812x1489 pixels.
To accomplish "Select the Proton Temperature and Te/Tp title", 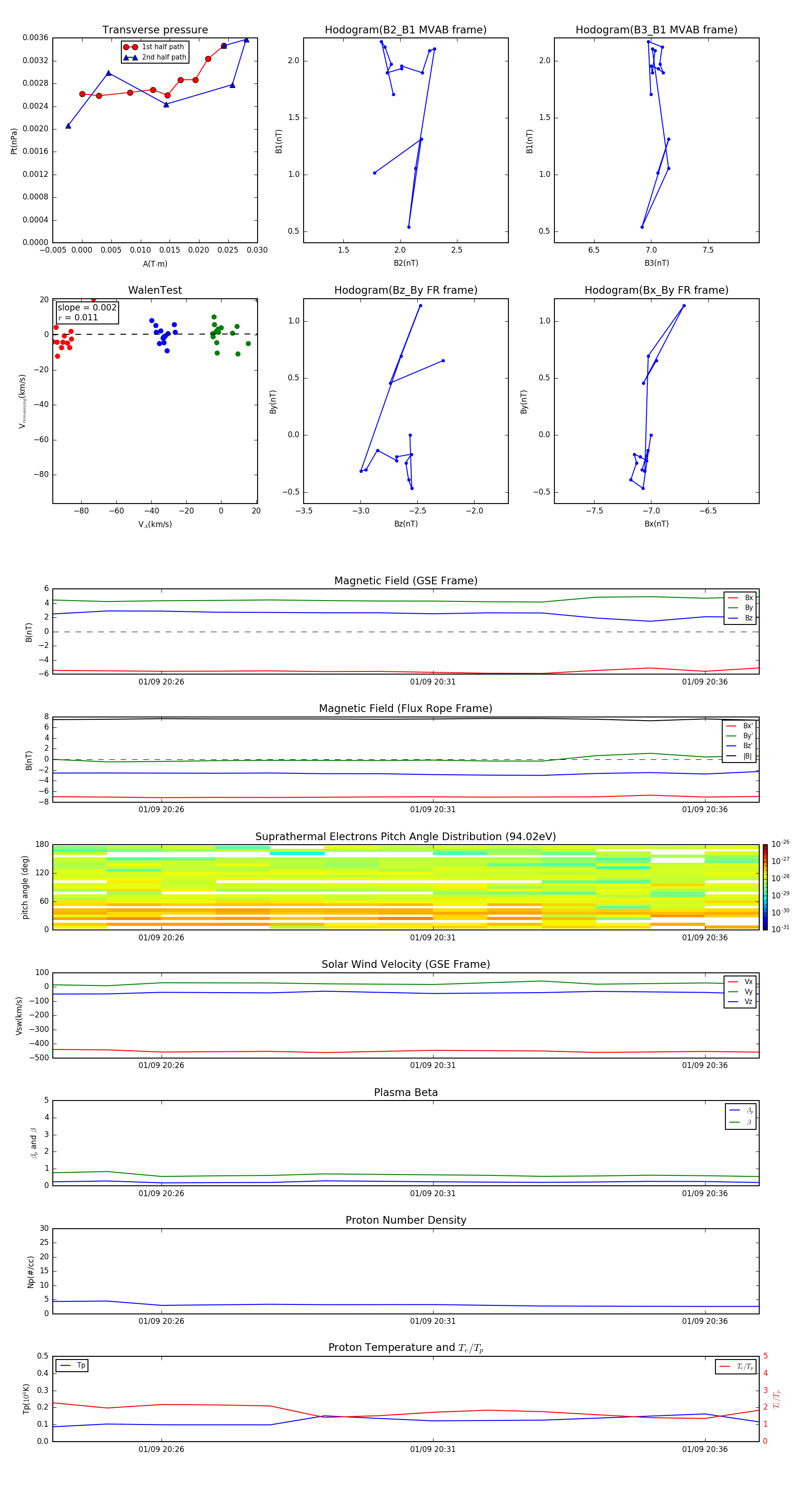I will (x=406, y=1348).
